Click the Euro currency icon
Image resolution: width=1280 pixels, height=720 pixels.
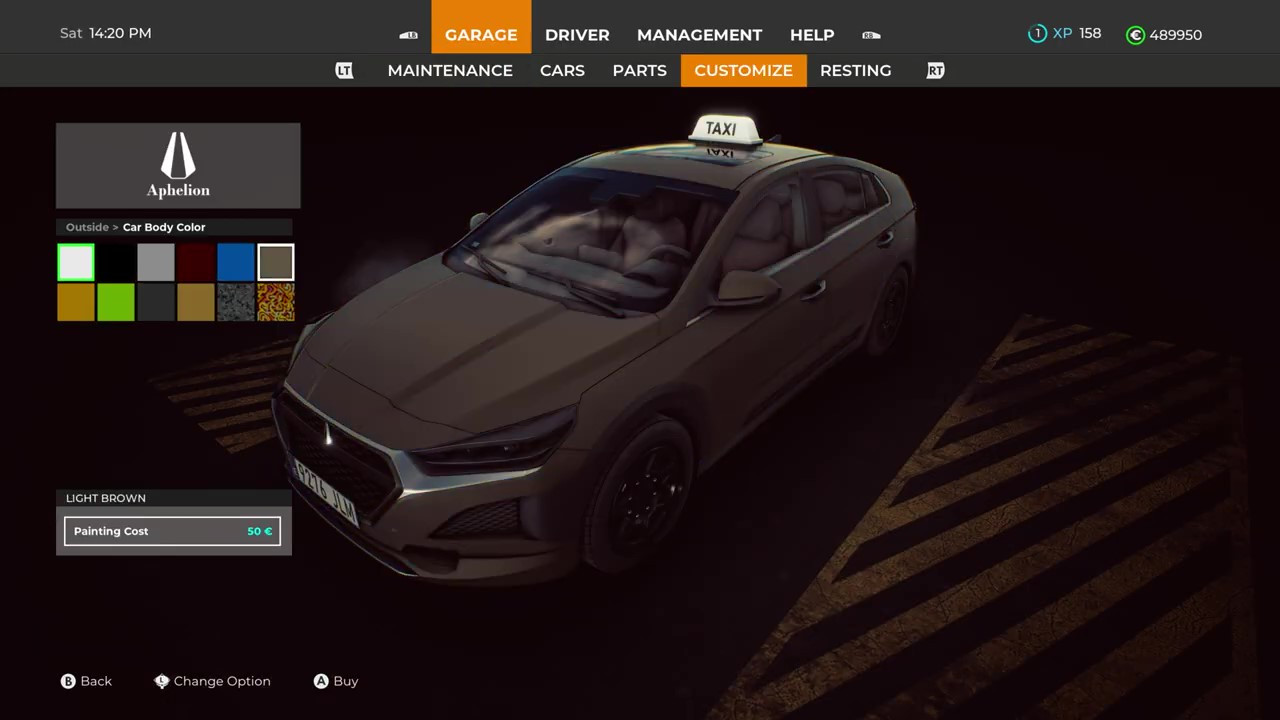pos(1135,35)
